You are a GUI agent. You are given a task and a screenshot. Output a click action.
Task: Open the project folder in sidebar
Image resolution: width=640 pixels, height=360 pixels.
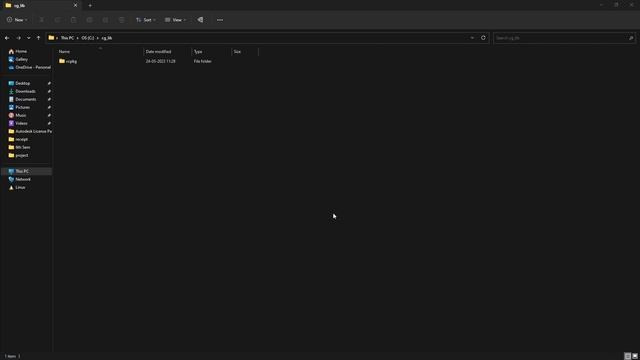pos(22,156)
